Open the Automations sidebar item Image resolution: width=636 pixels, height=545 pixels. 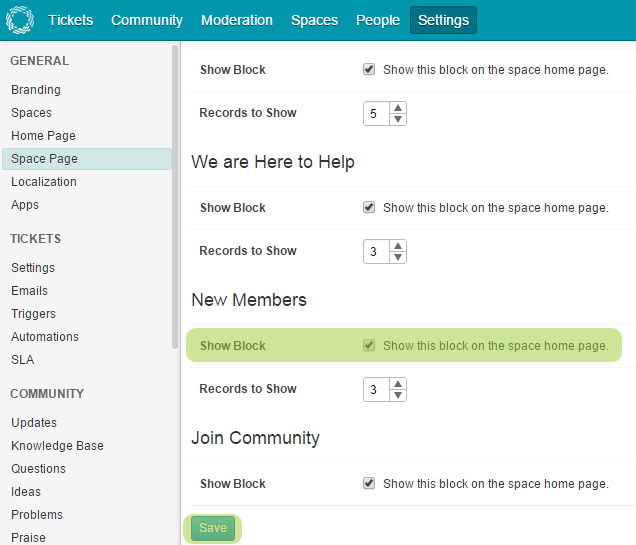coord(45,337)
